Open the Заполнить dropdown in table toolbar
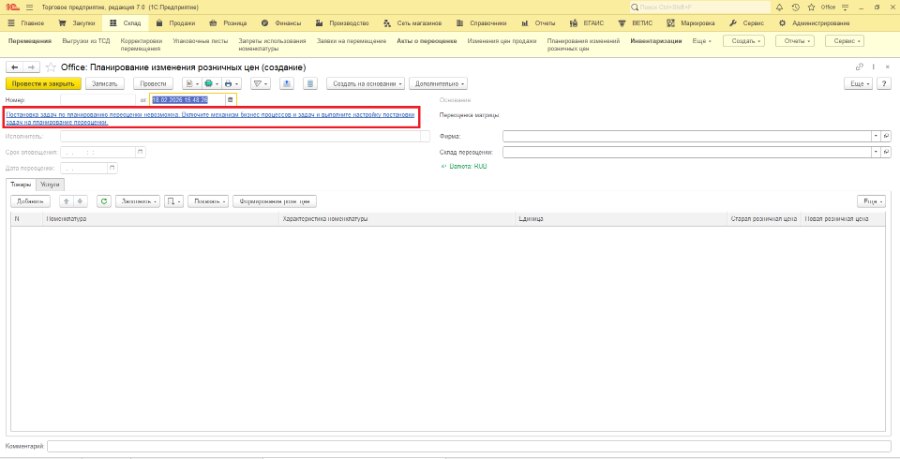Screen dimensions: 900x459 [x=138, y=201]
